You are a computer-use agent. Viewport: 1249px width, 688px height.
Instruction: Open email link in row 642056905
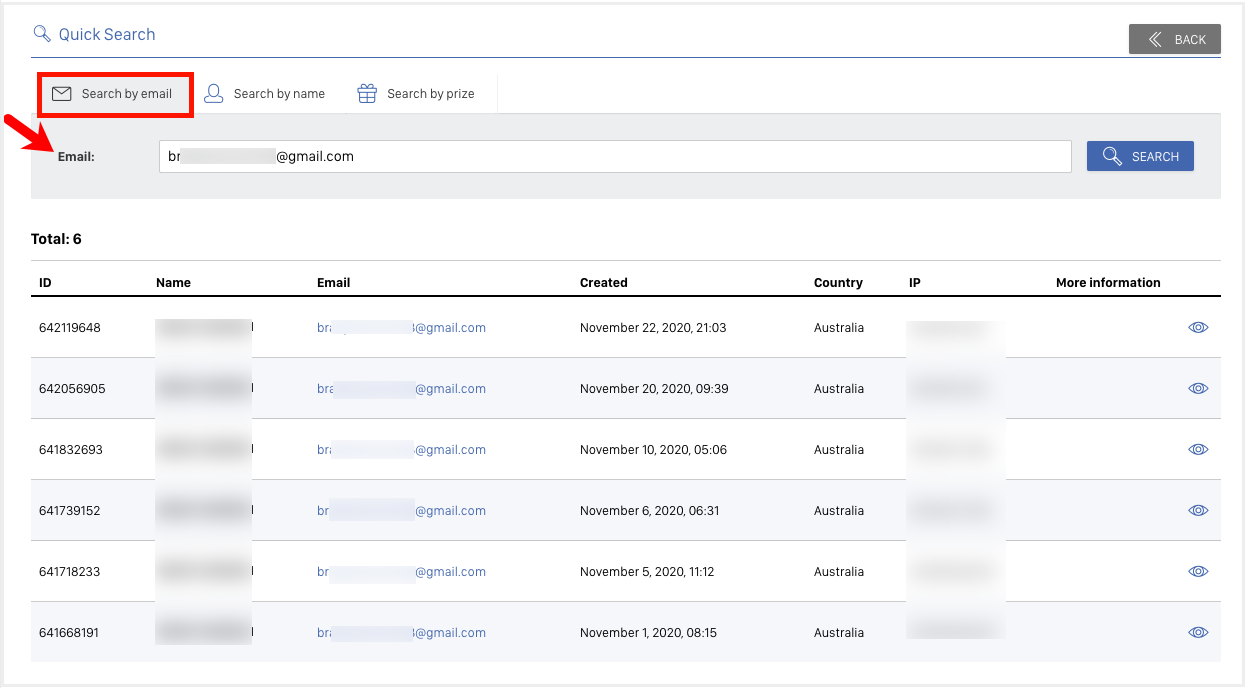(x=401, y=389)
